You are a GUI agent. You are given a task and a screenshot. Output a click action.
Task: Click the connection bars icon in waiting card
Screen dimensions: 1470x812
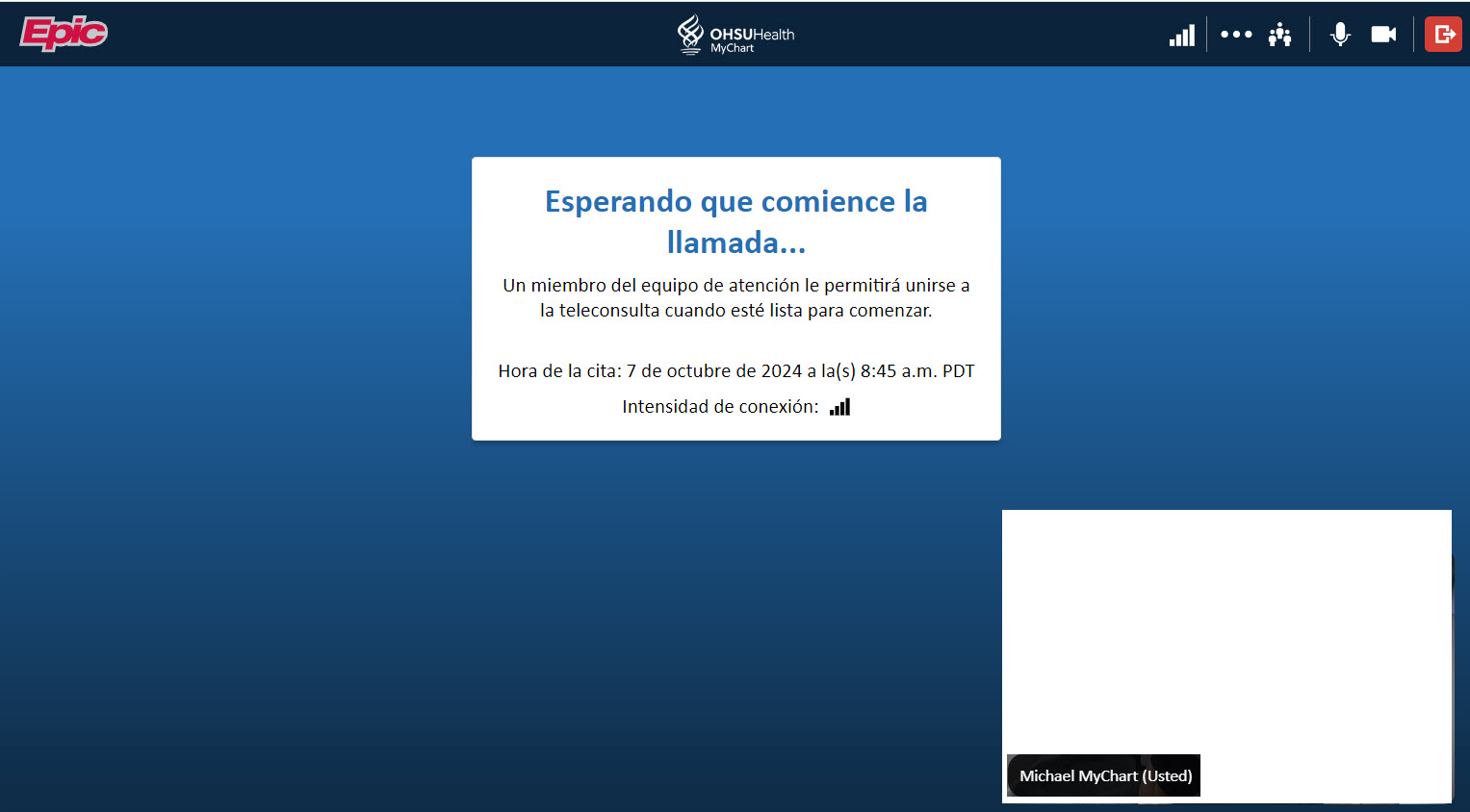[x=840, y=407]
